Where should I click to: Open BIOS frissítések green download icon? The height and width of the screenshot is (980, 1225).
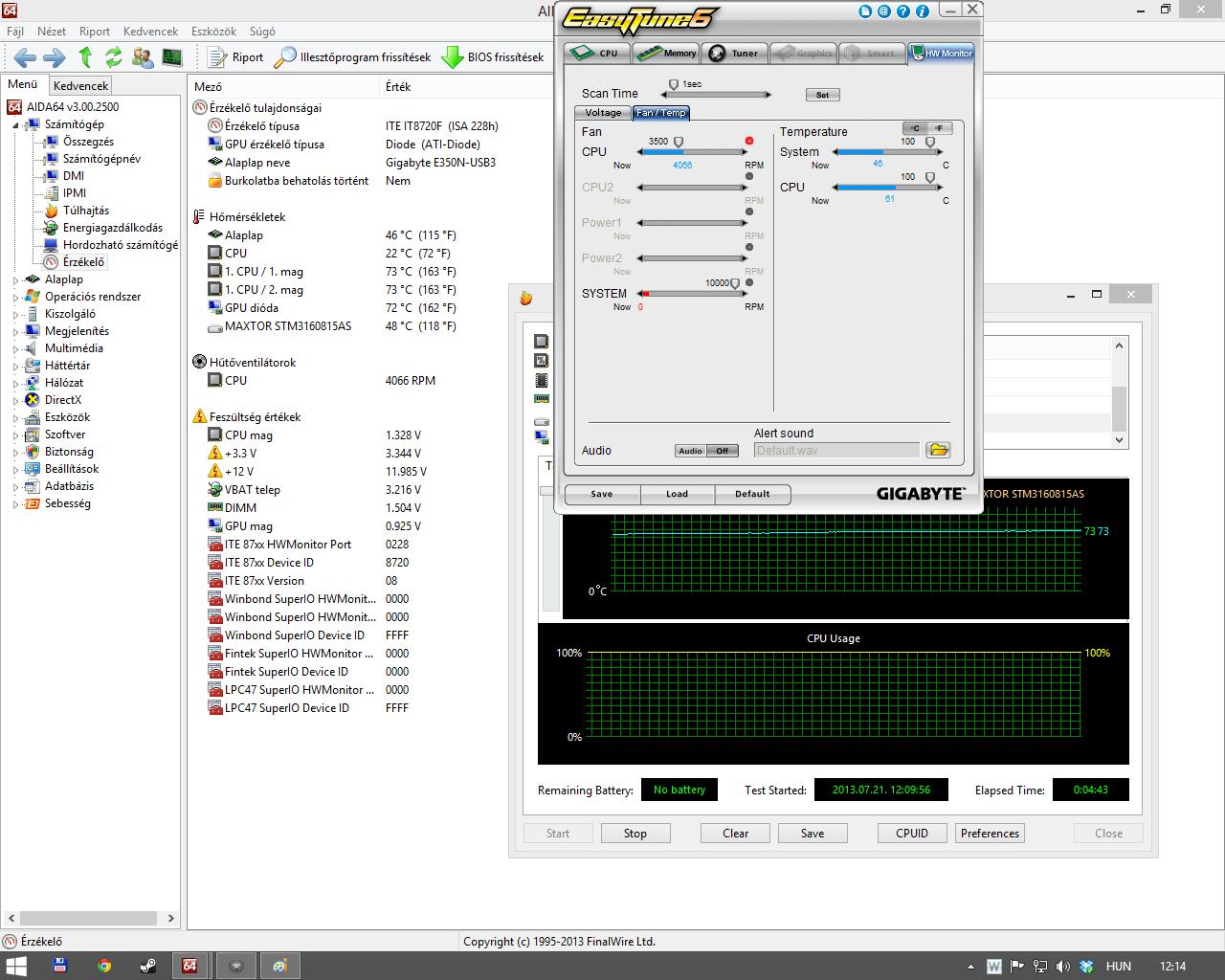click(x=452, y=57)
